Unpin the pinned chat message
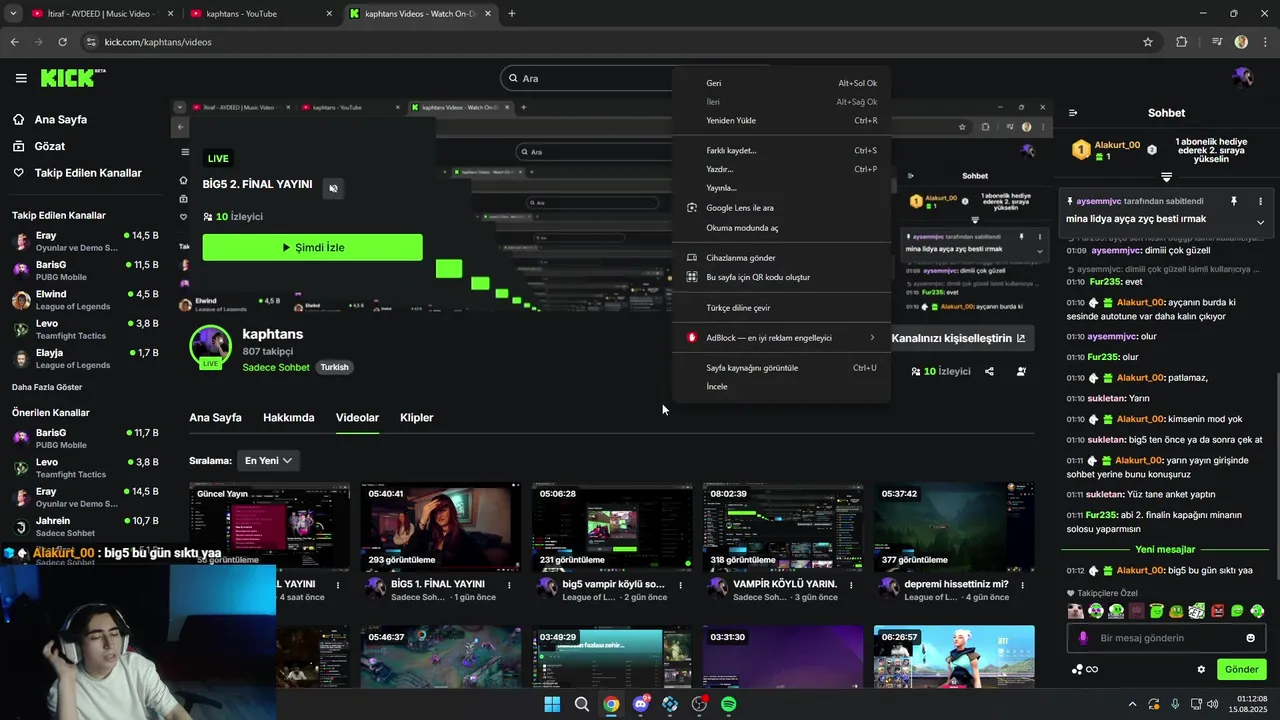Screen dimensions: 1280x720 click(1233, 201)
